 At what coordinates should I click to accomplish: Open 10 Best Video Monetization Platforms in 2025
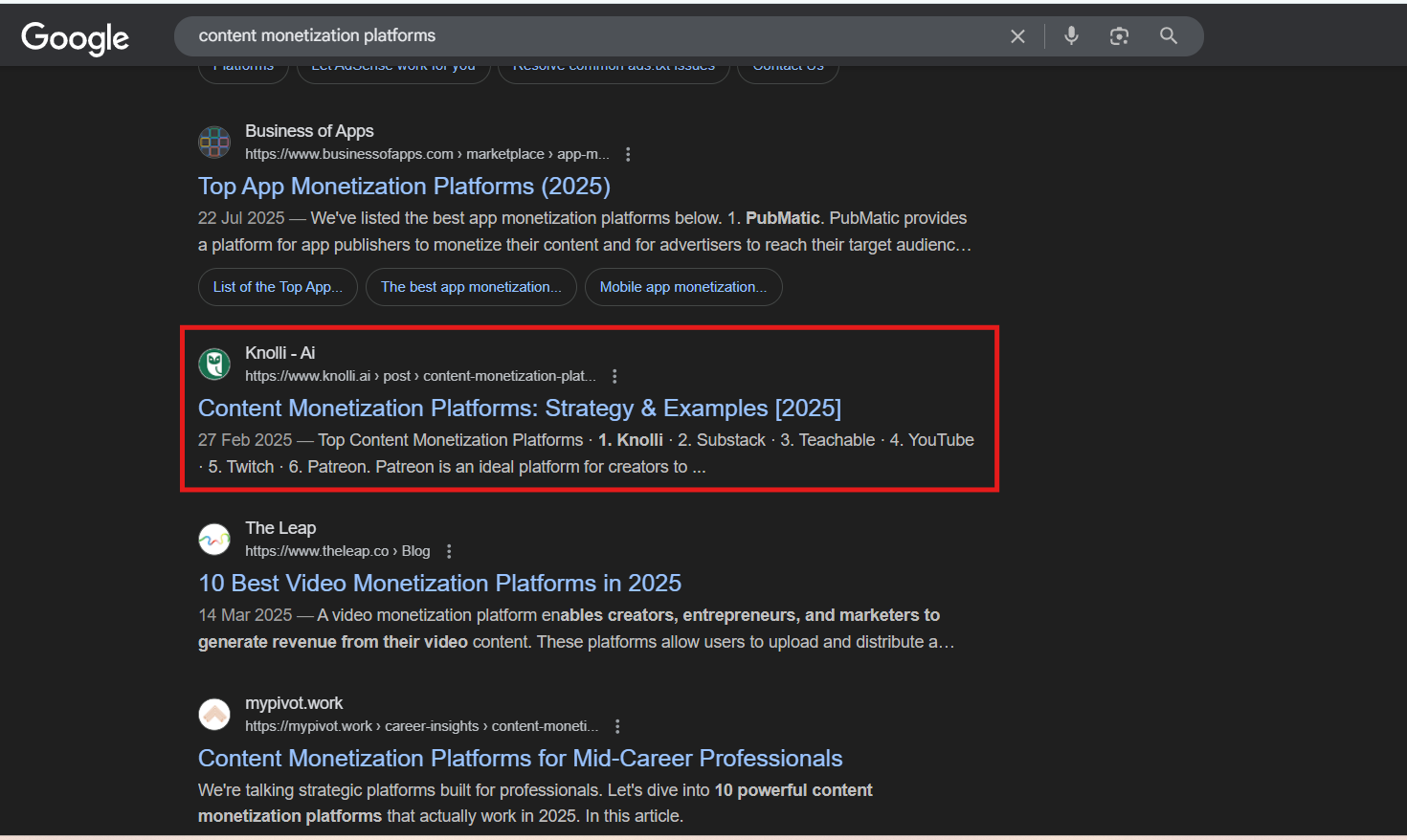tap(440, 583)
